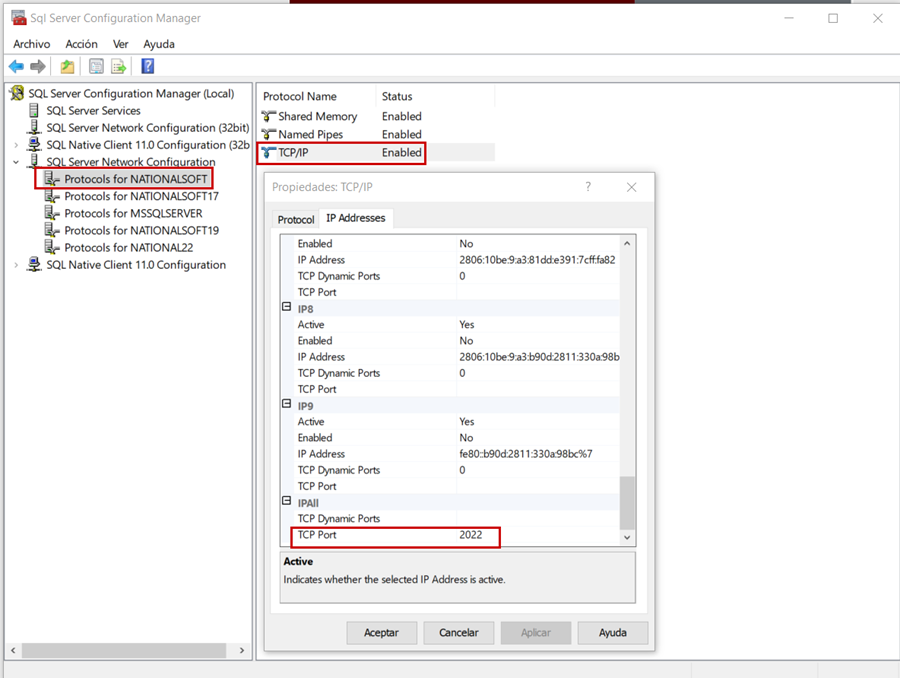Image resolution: width=900 pixels, height=678 pixels.
Task: Click the Ayuda button in dialog
Action: coord(612,633)
